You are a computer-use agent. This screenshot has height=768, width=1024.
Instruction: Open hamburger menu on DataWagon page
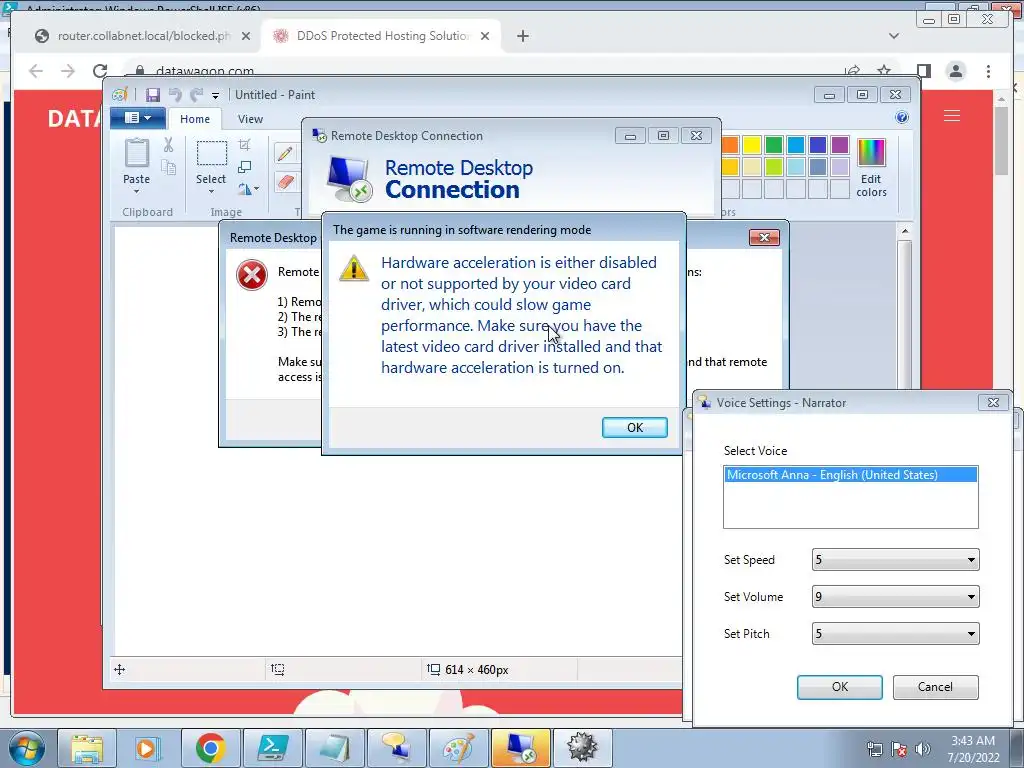coord(952,116)
